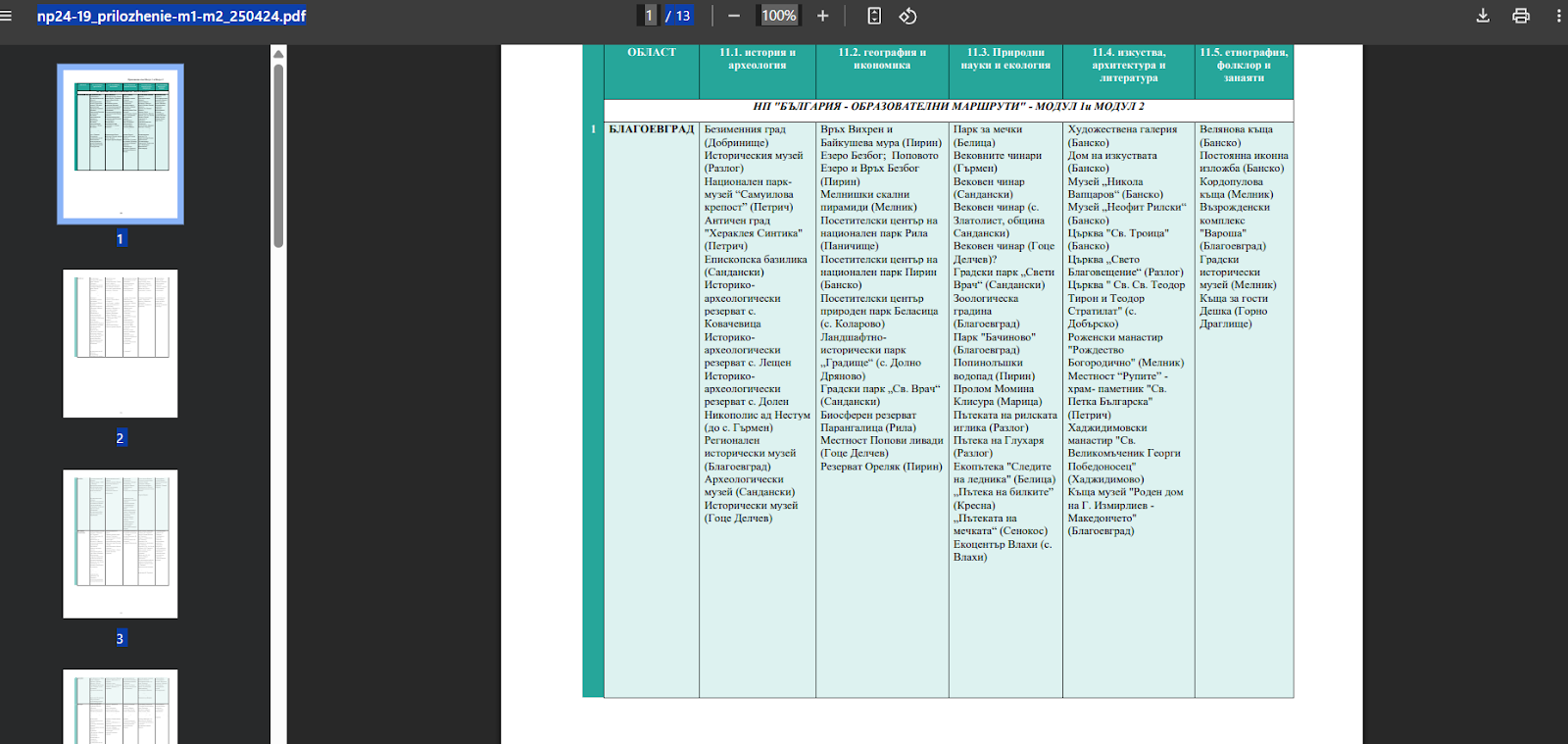Click the text Парк за мечки
Viewport: 1568px width, 744px height.
988,129
